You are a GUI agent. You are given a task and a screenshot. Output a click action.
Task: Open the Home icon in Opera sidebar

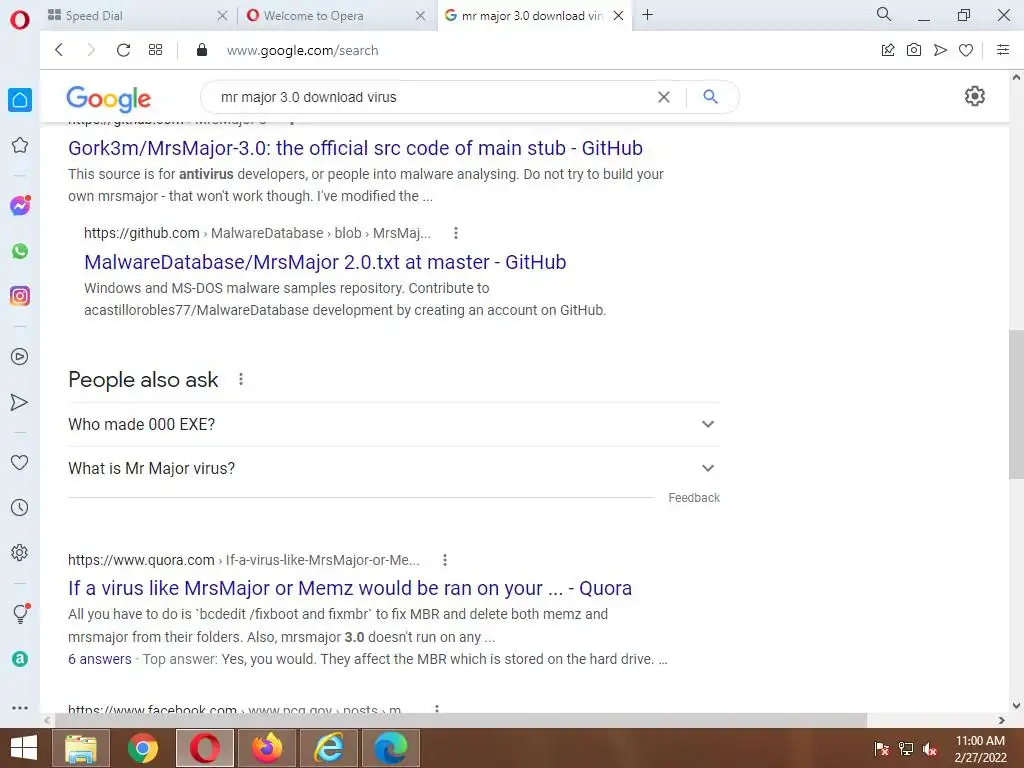[x=20, y=100]
